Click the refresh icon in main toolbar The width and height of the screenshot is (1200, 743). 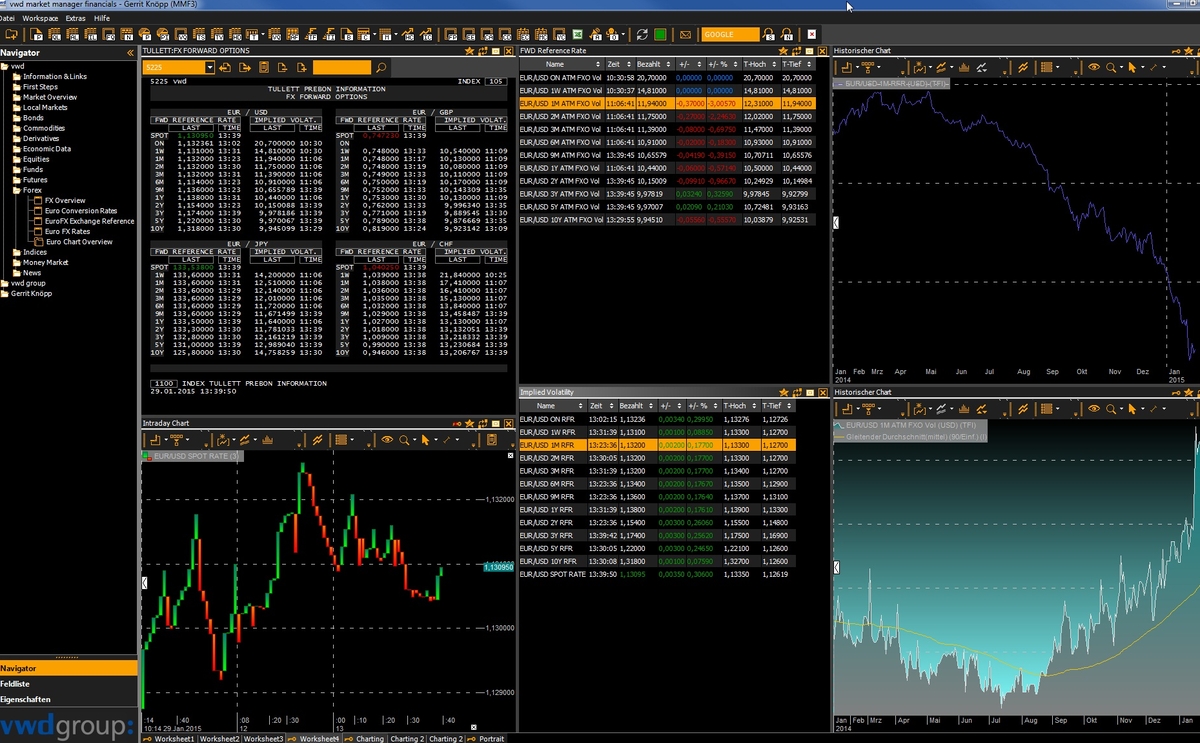point(642,35)
